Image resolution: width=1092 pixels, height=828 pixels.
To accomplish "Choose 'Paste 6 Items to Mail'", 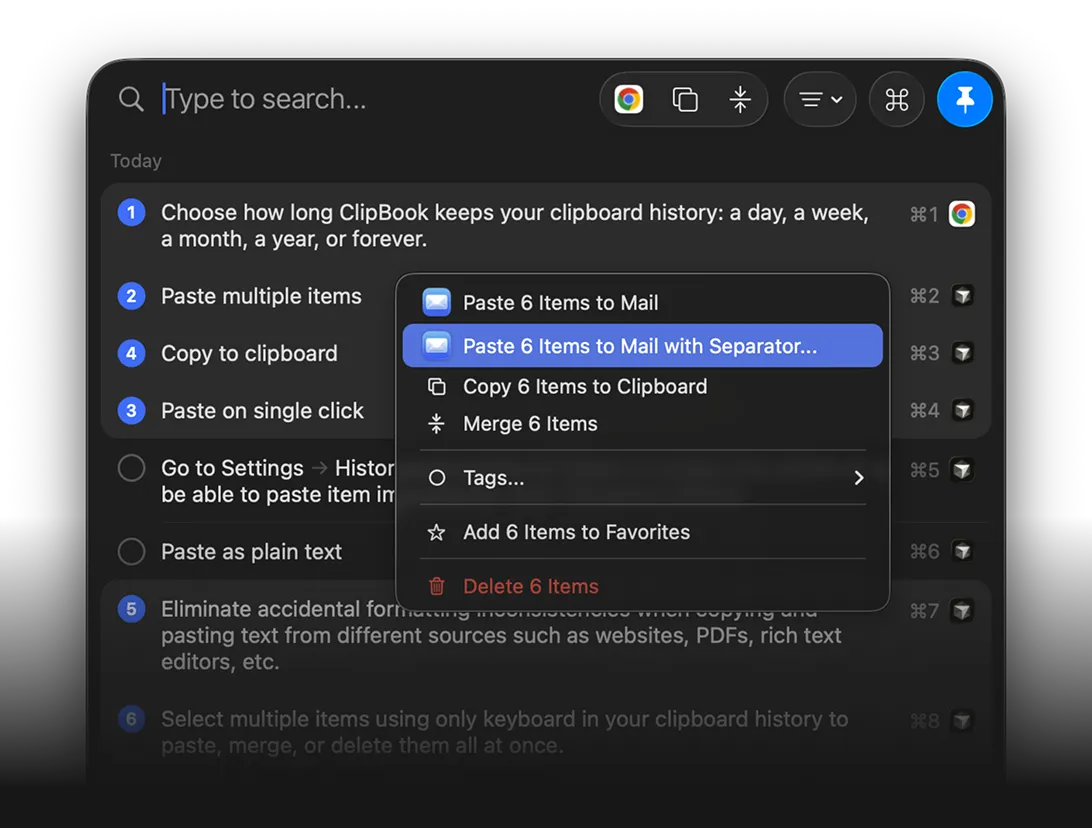I will pyautogui.click(x=642, y=303).
